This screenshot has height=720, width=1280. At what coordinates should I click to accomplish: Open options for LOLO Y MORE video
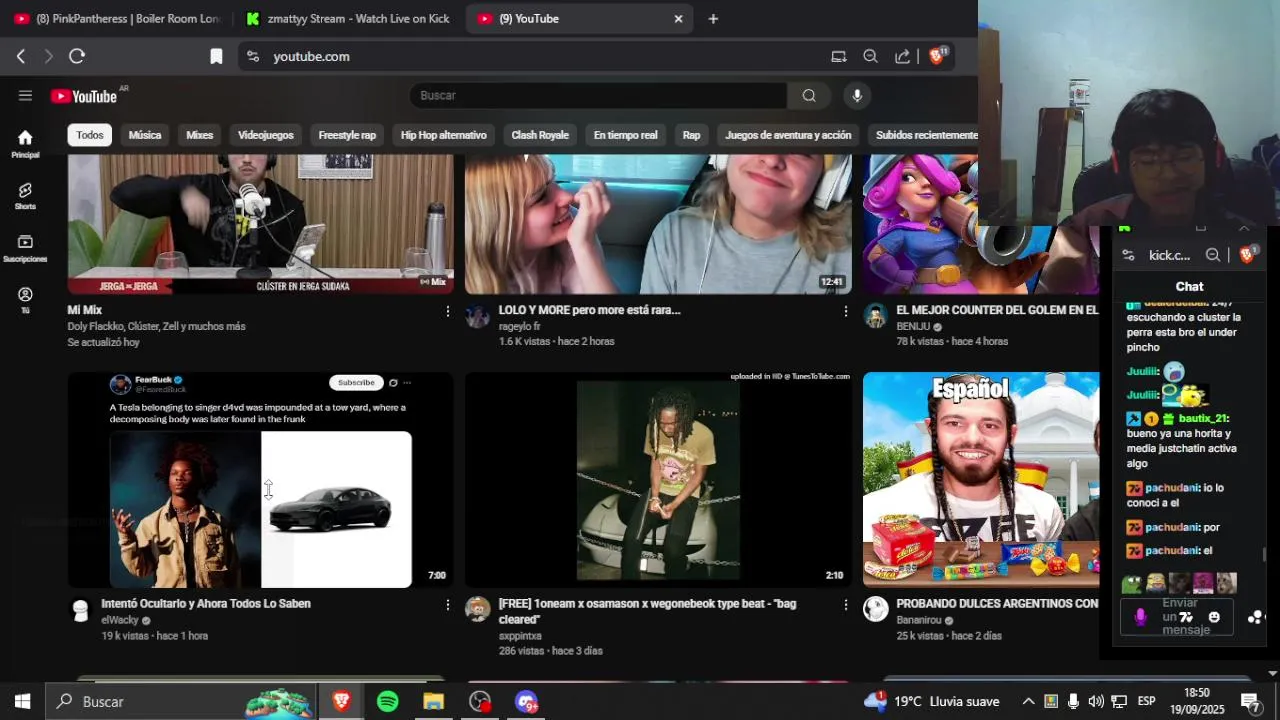(845, 311)
